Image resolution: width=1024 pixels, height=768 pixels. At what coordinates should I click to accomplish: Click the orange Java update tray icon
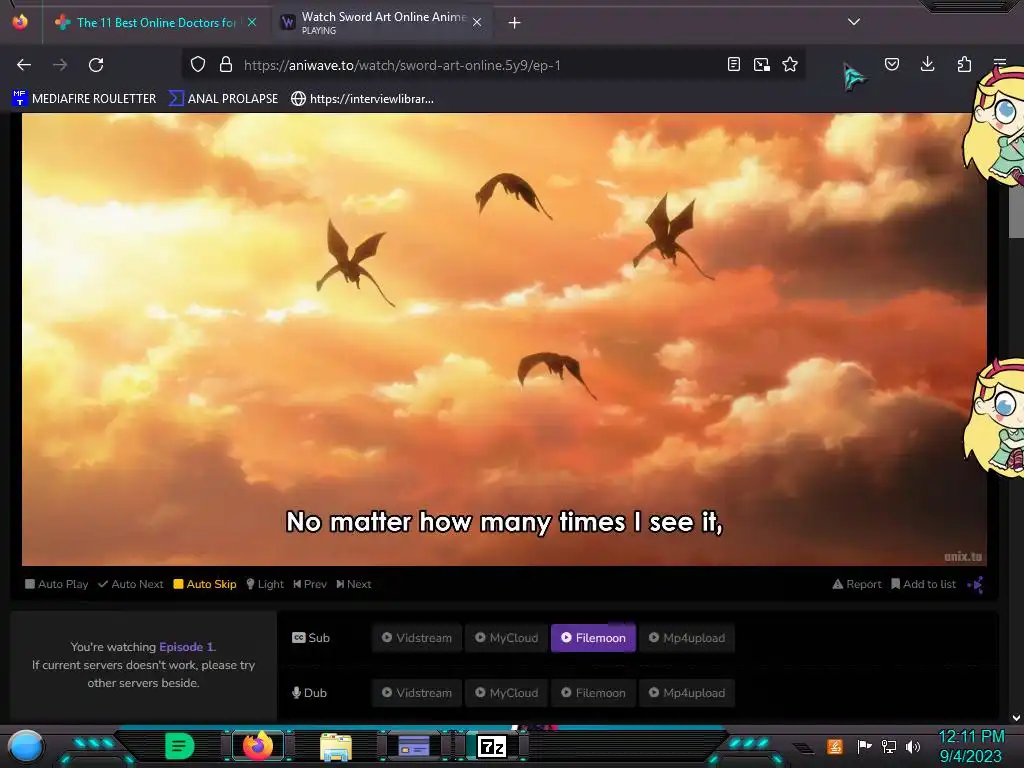[x=835, y=746]
